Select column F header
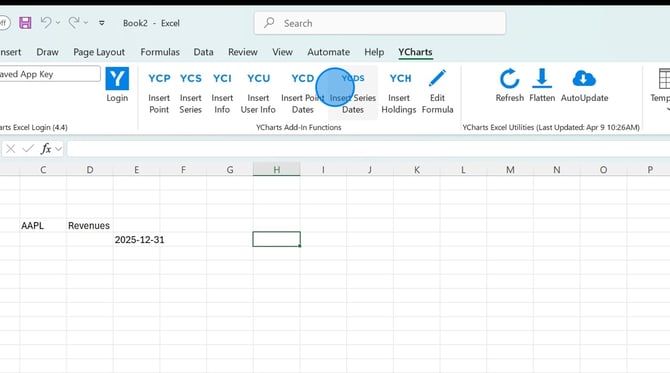The width and height of the screenshot is (670, 373). coord(183,170)
